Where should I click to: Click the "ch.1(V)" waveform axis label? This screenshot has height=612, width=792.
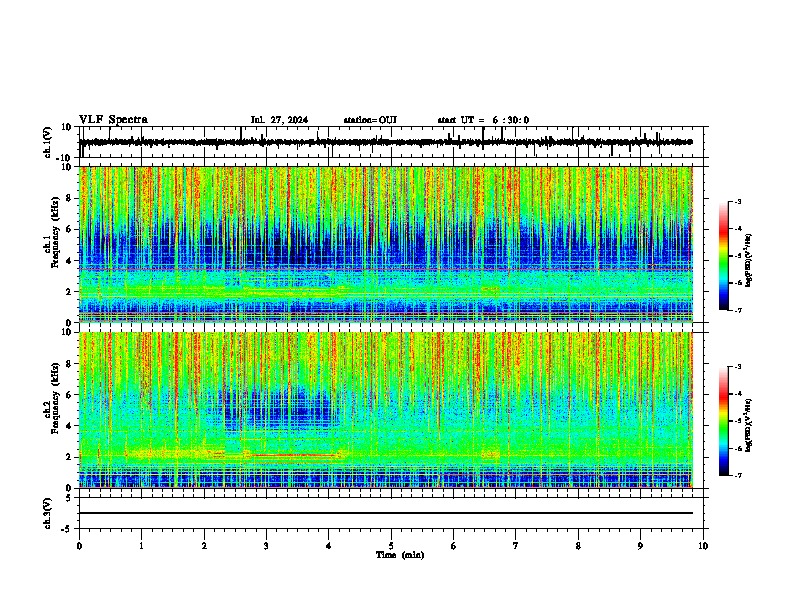pyautogui.click(x=48, y=142)
